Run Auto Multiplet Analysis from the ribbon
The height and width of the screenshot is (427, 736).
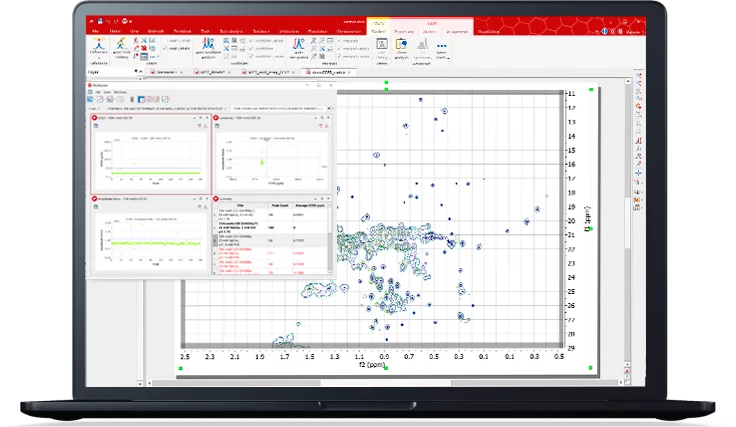pos(208,49)
